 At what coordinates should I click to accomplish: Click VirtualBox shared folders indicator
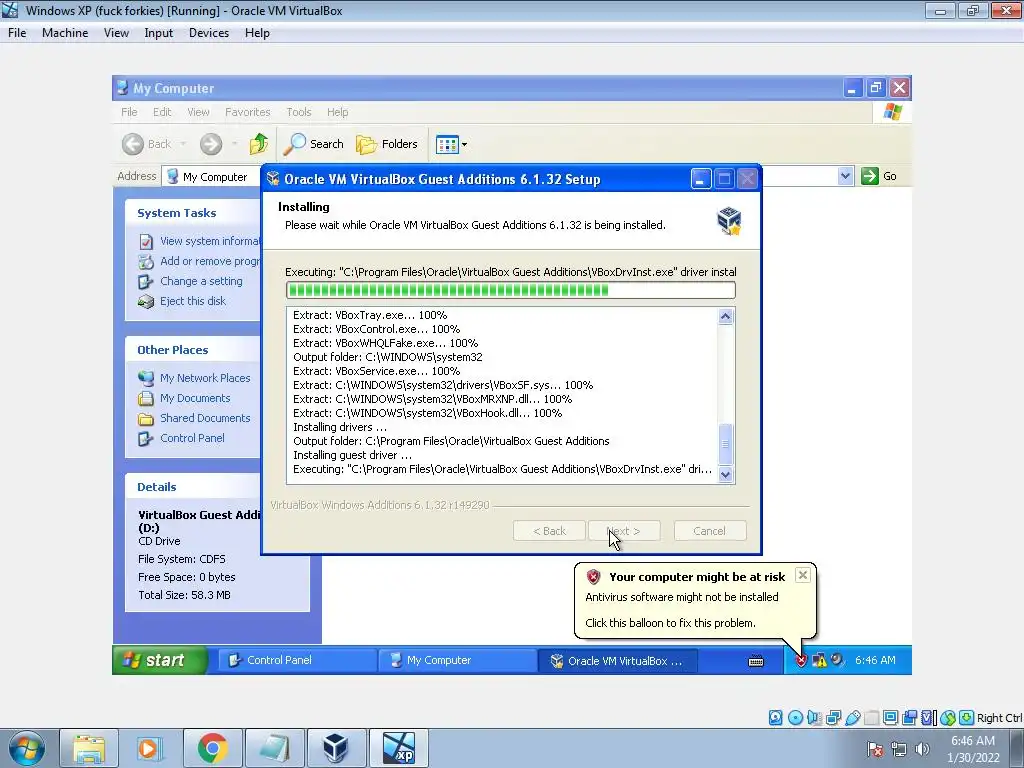(871, 718)
